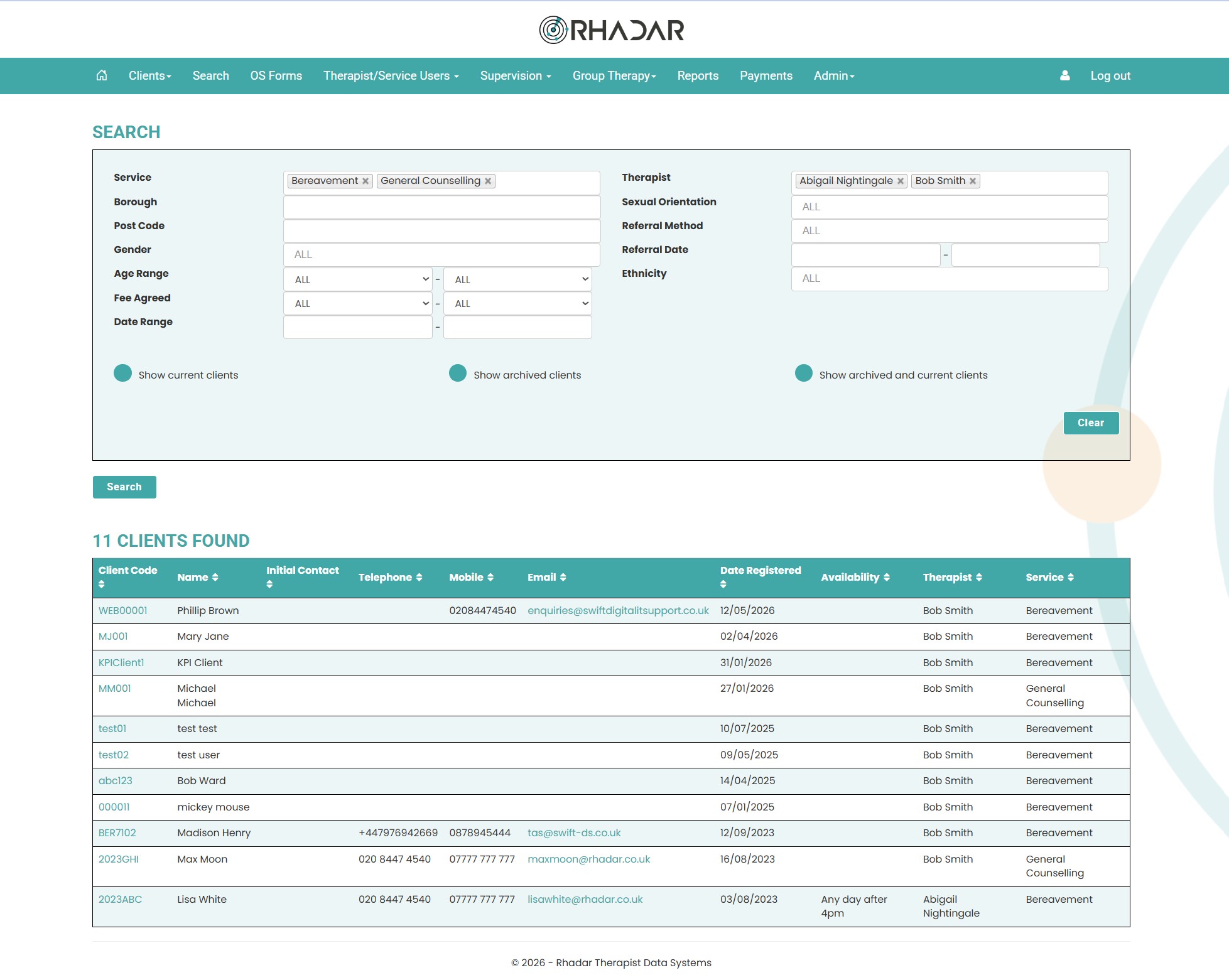Click the Gender ALL field
Screen dimensions: 1229x980
point(441,255)
